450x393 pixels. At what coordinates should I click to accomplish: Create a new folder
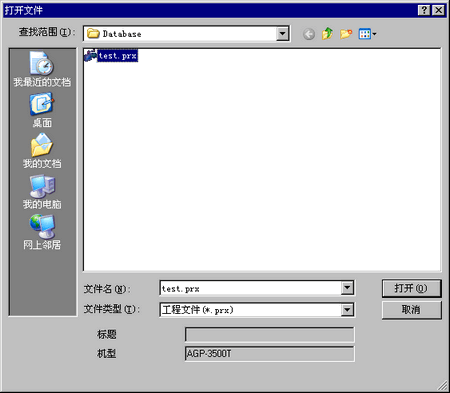tap(346, 34)
